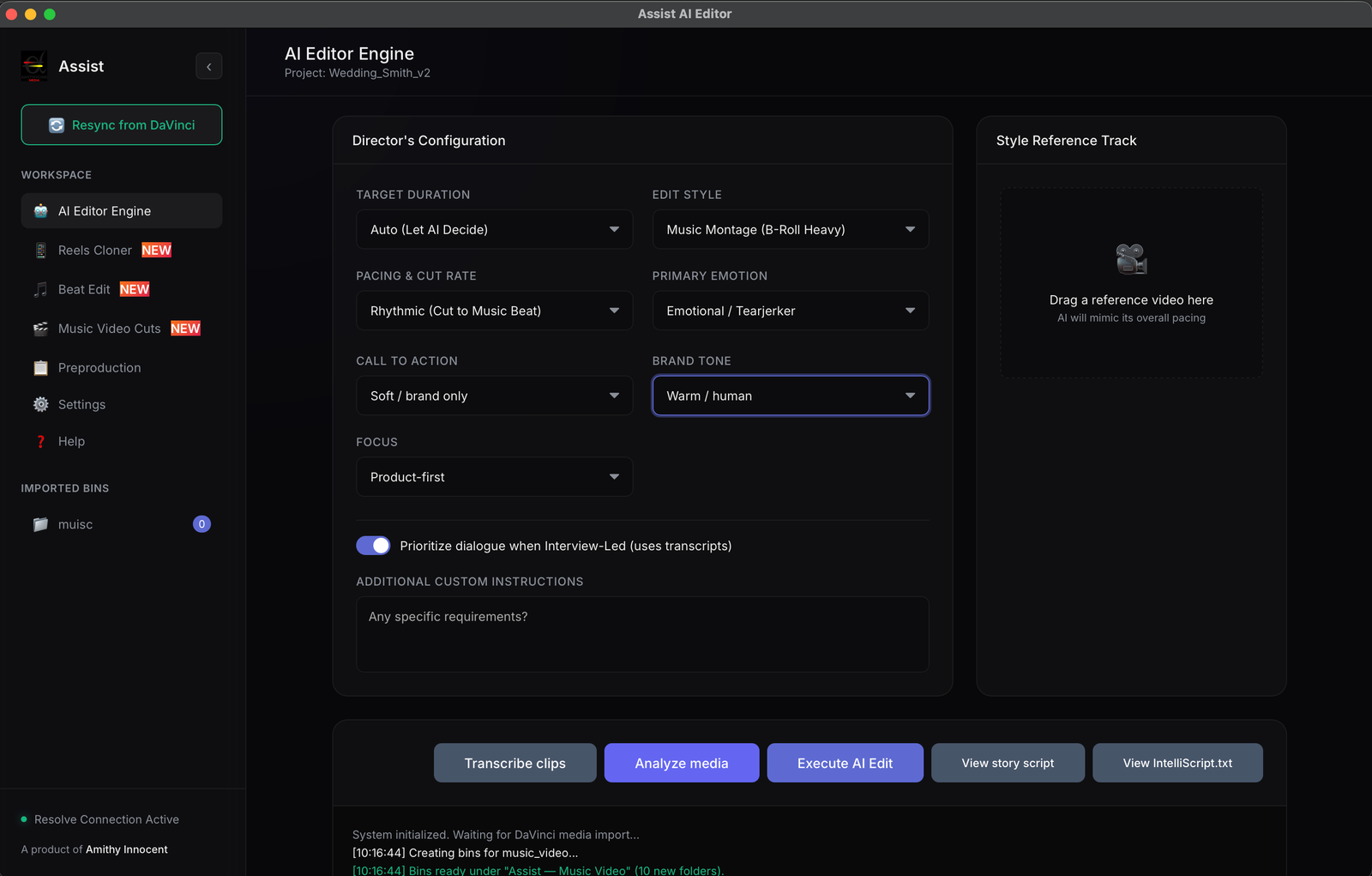Open the Settings page
This screenshot has height=876, width=1372.
tap(121, 404)
